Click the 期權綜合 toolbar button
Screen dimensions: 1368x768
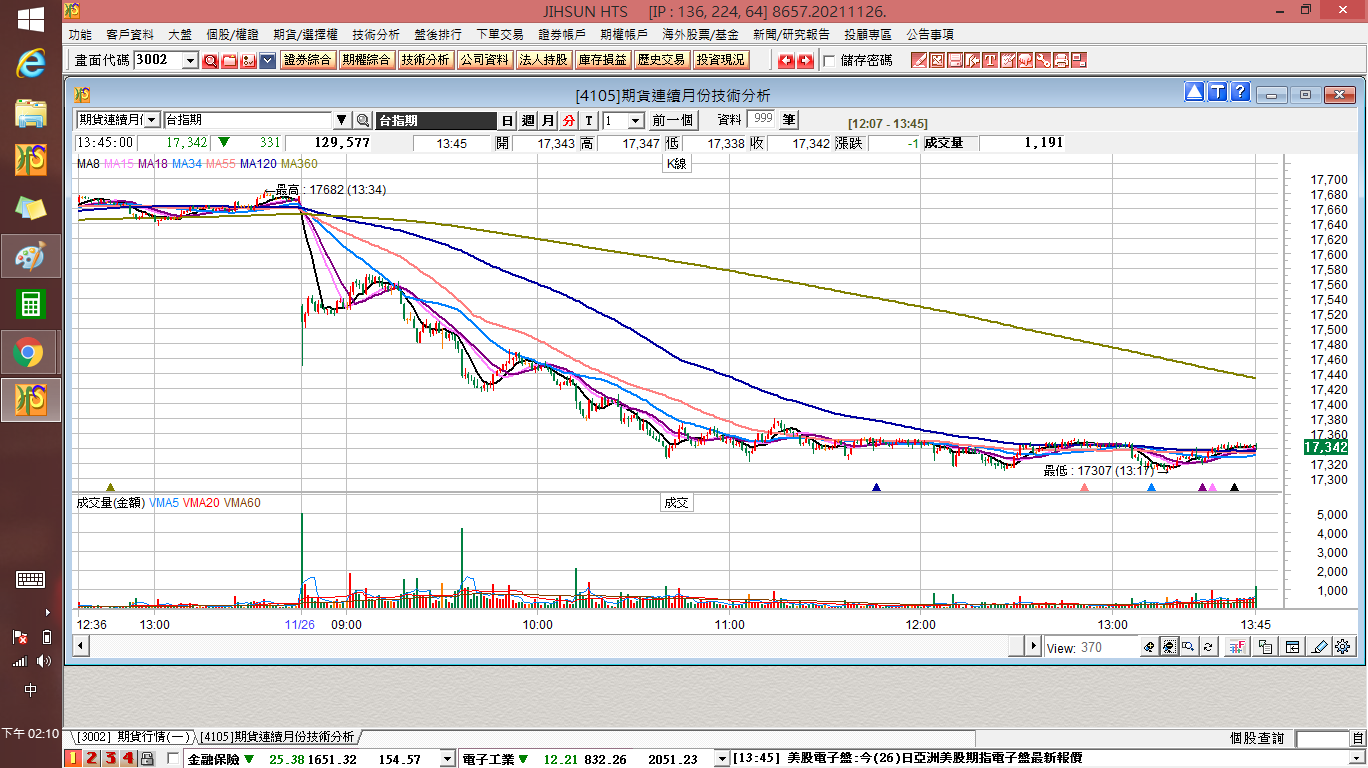(x=367, y=60)
